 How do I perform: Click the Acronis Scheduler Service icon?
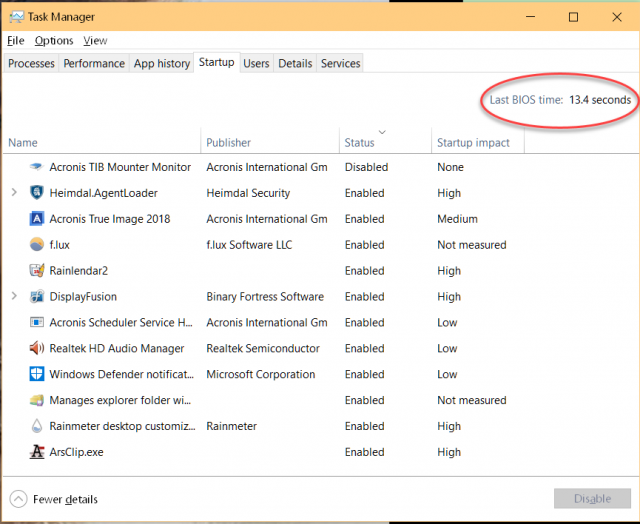36,322
